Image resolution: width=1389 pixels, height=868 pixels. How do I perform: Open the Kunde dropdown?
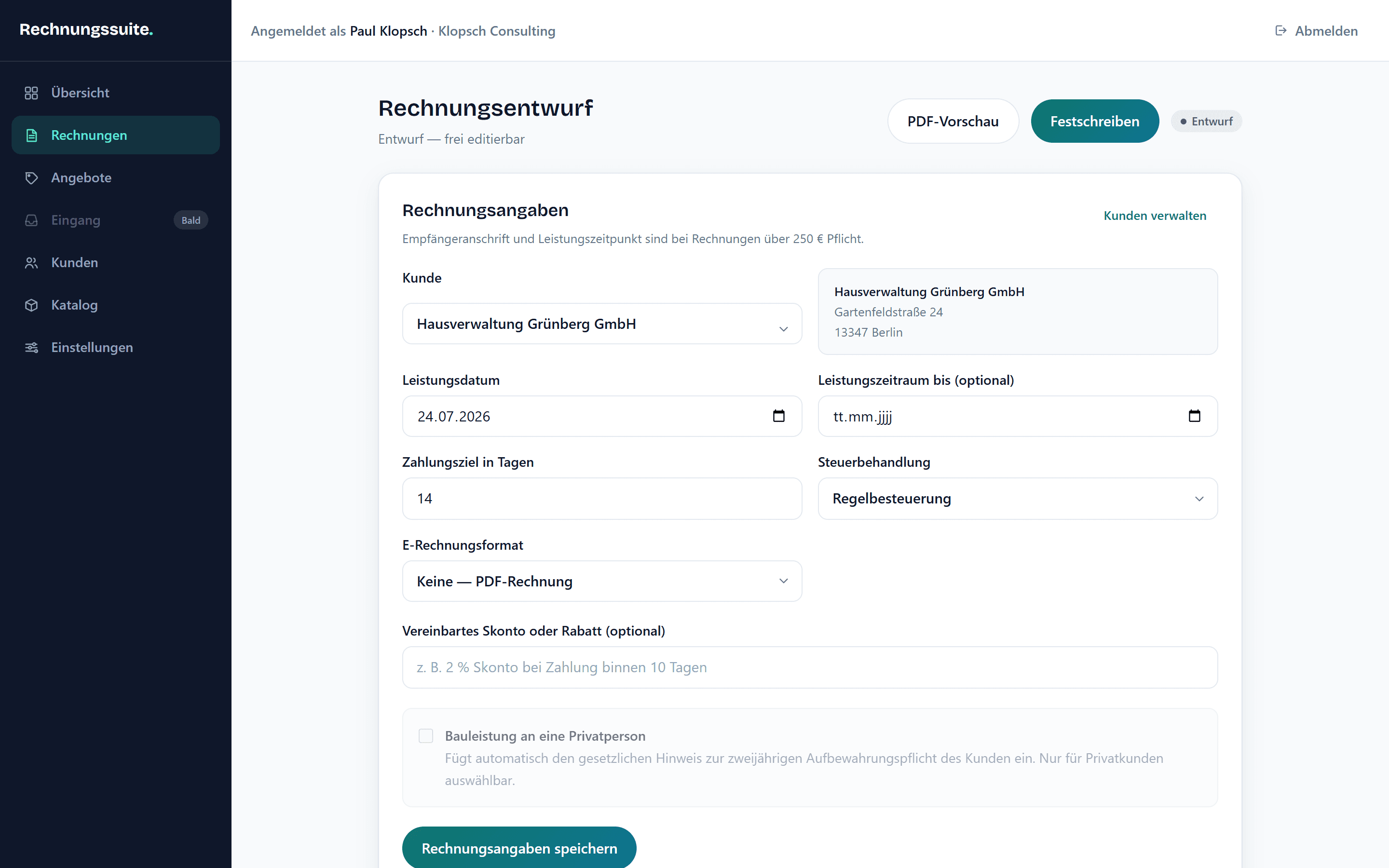601,324
